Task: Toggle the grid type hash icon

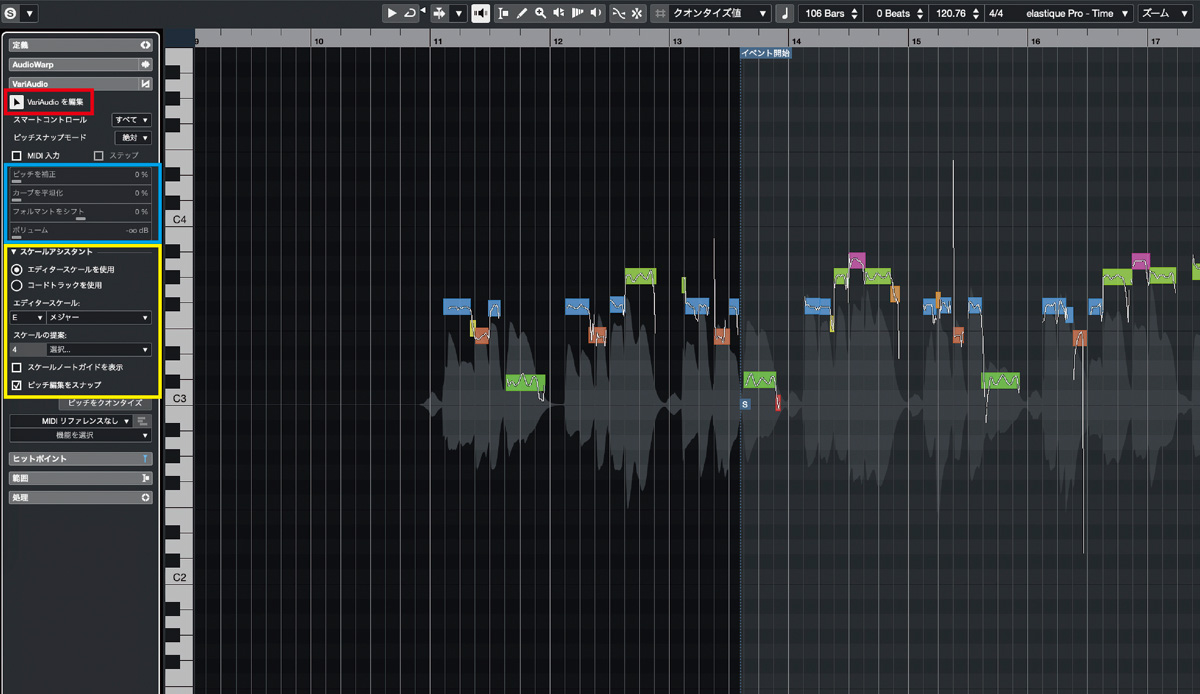Action: tap(661, 13)
